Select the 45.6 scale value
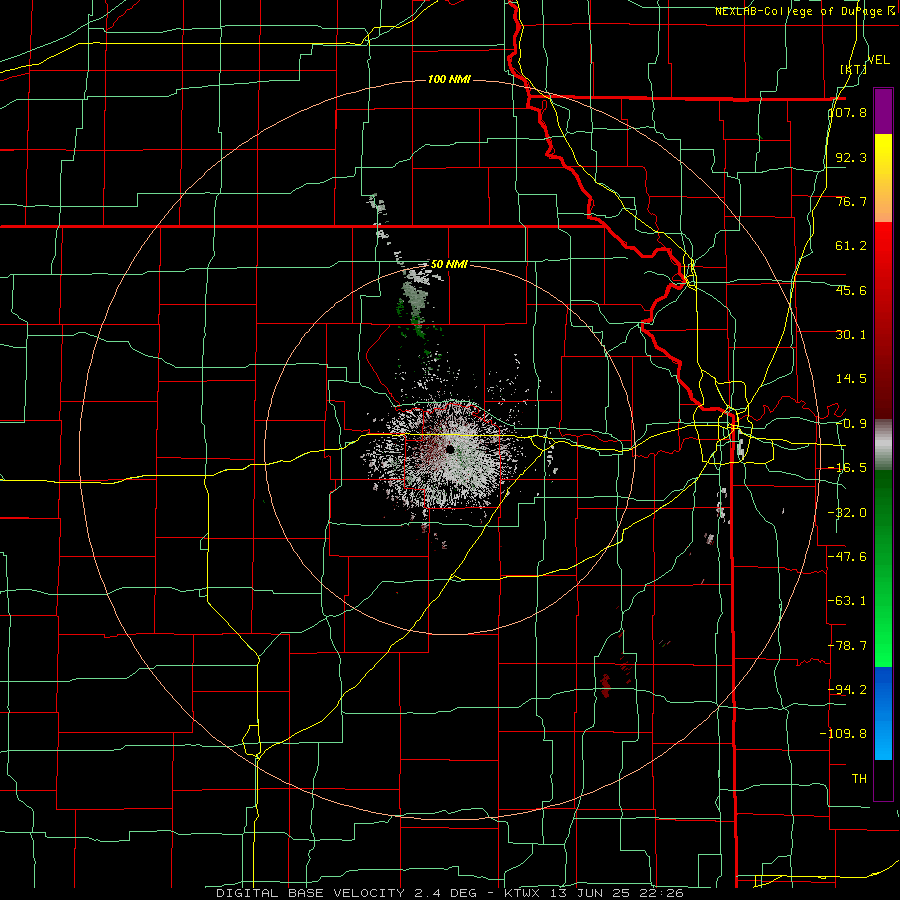This screenshot has width=900, height=900. 851,290
